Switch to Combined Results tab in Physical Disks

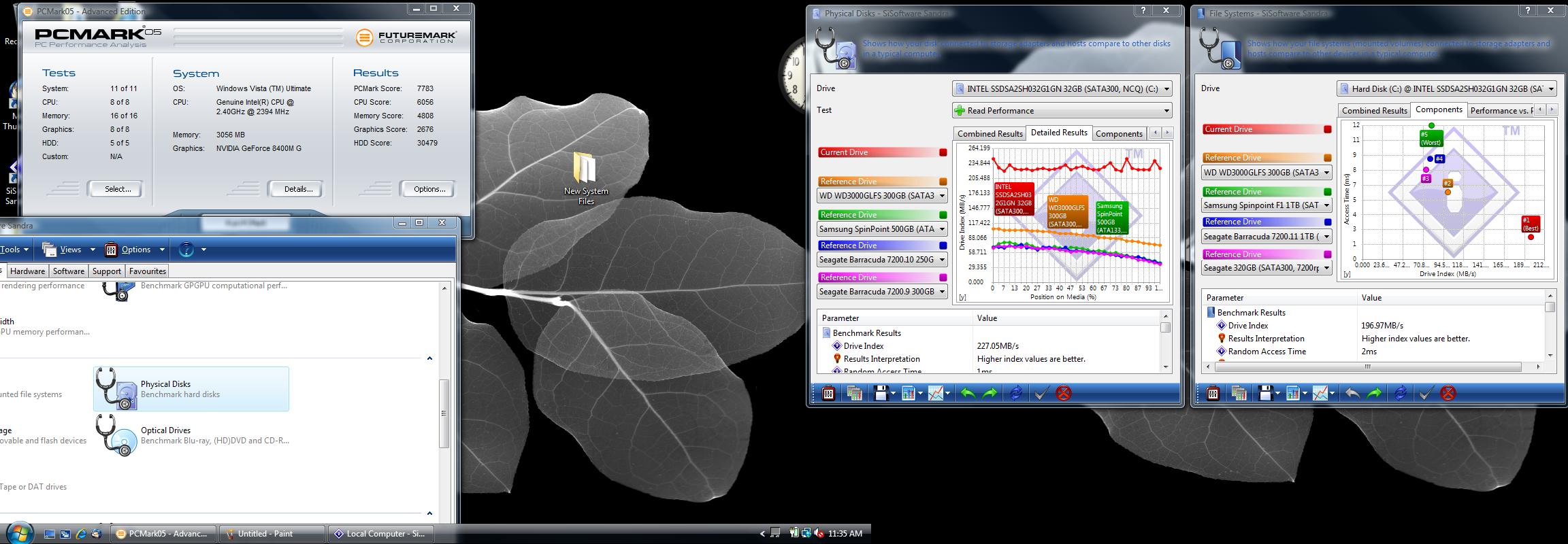pyautogui.click(x=990, y=134)
